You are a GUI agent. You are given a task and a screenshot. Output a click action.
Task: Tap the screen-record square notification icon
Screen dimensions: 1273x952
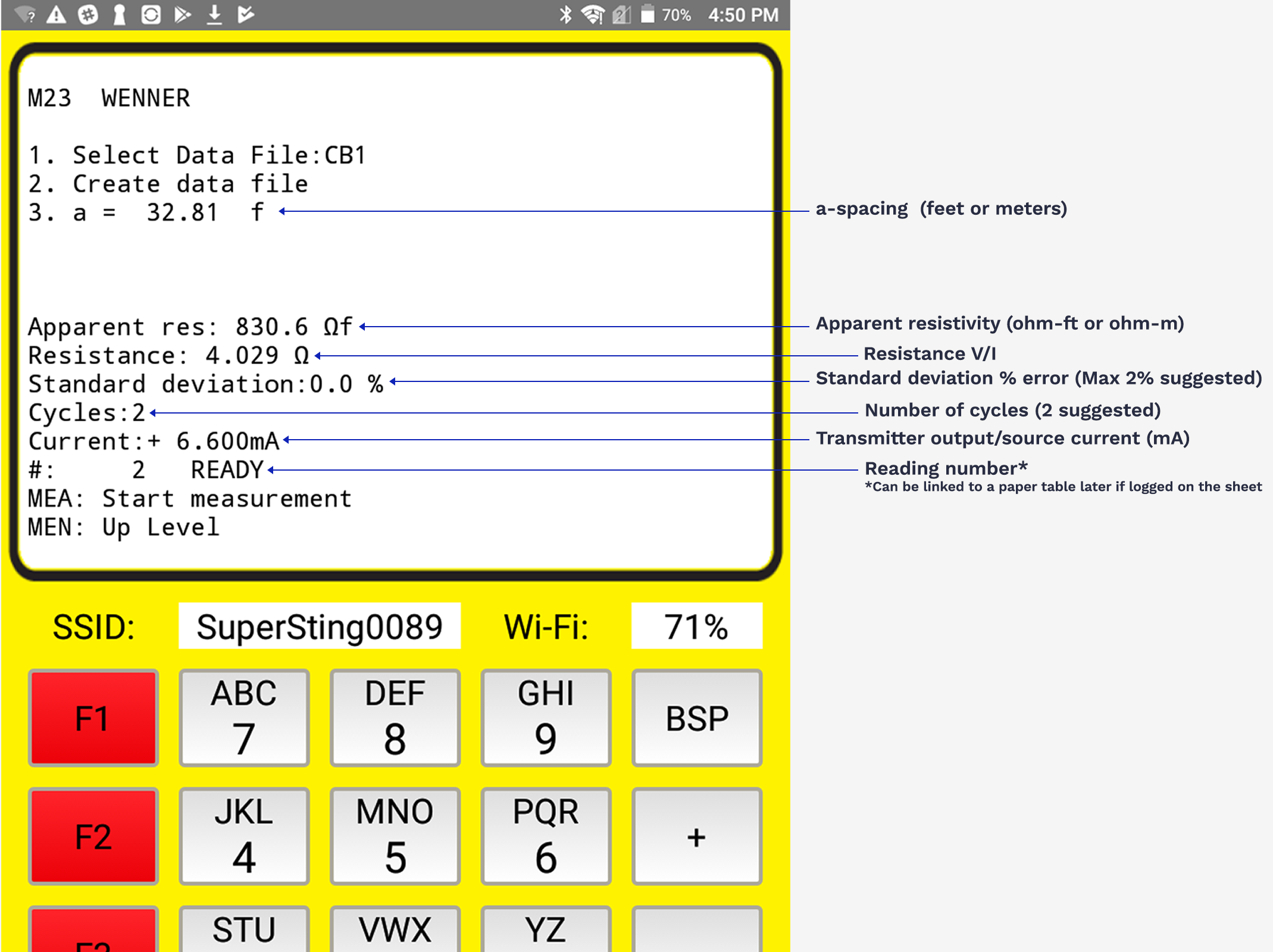151,14
